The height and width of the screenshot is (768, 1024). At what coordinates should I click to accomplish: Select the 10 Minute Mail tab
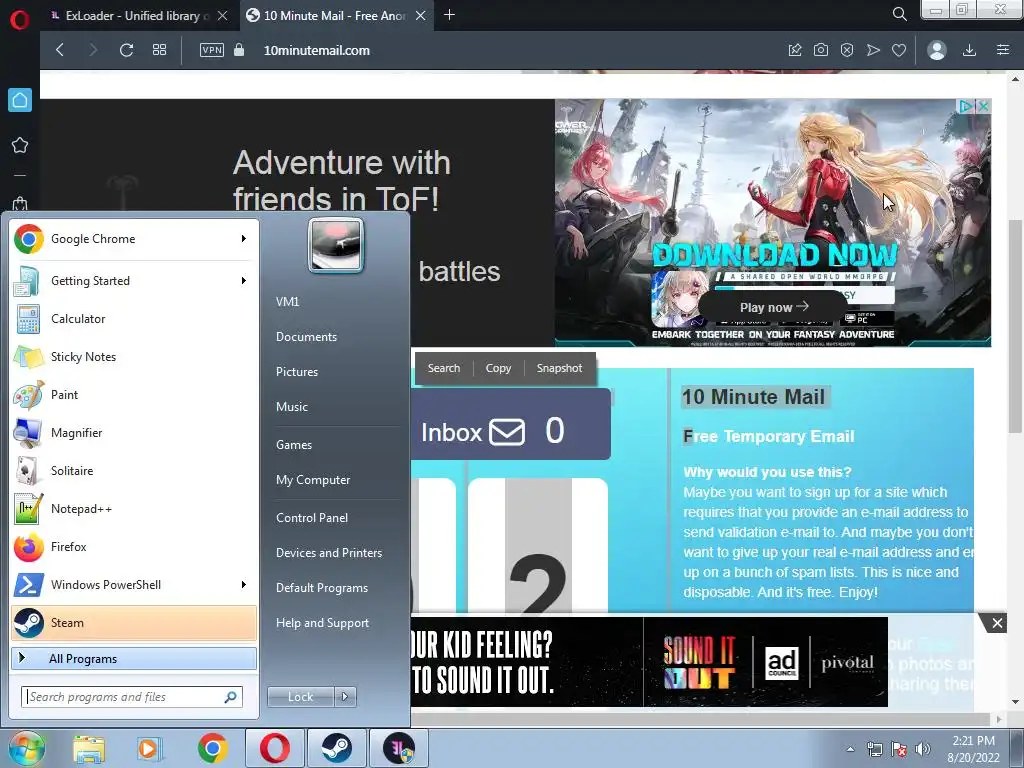[x=336, y=15]
